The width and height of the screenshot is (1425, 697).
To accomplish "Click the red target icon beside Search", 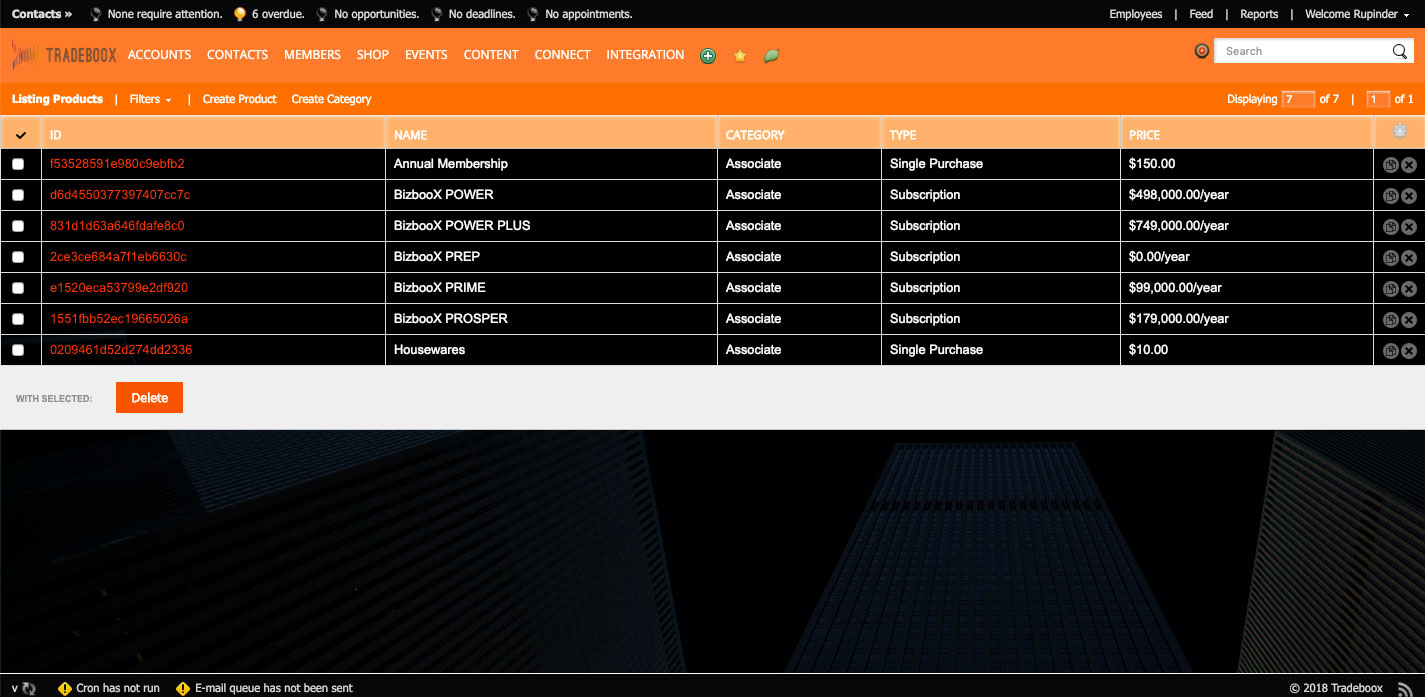I will point(1202,51).
